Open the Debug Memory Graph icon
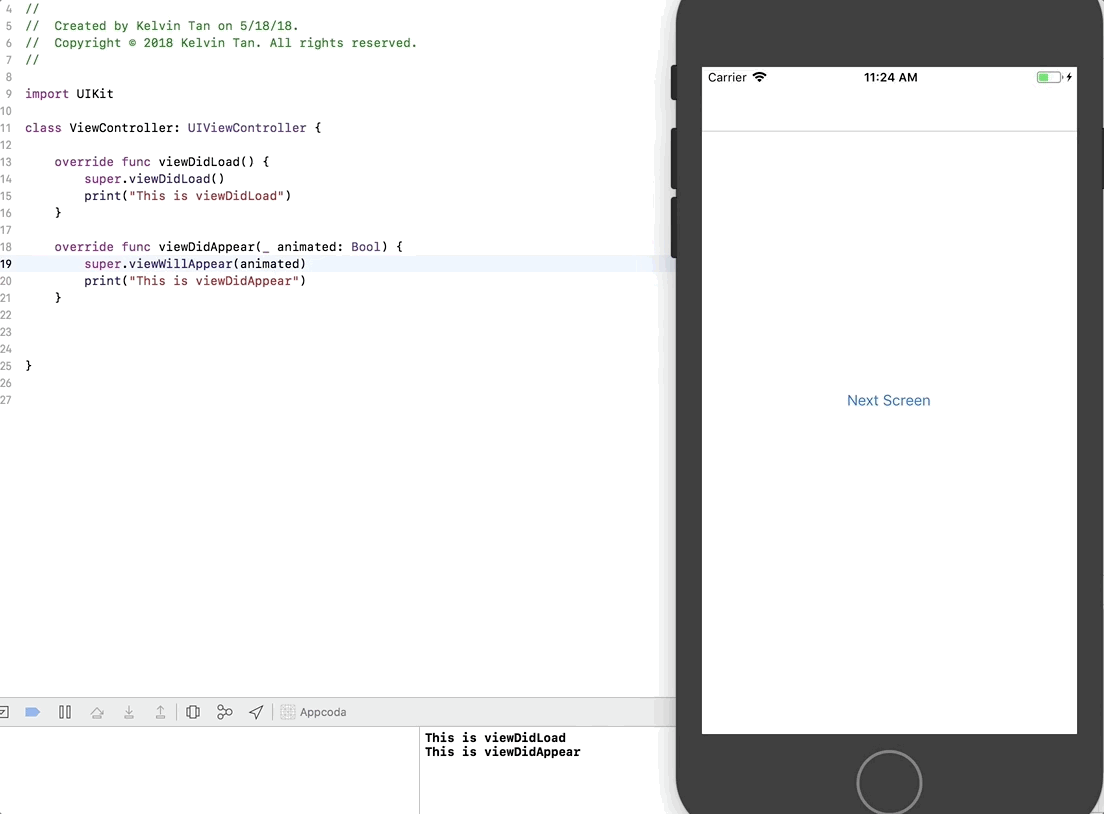 225,712
